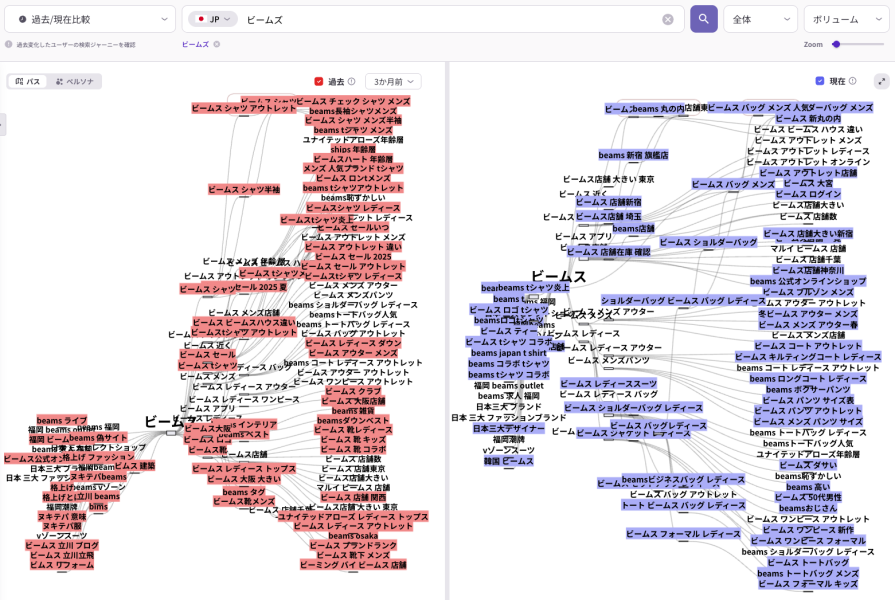Select node ビムス リフォーム
Viewport: 895px width, 600px height.
(x=62, y=565)
